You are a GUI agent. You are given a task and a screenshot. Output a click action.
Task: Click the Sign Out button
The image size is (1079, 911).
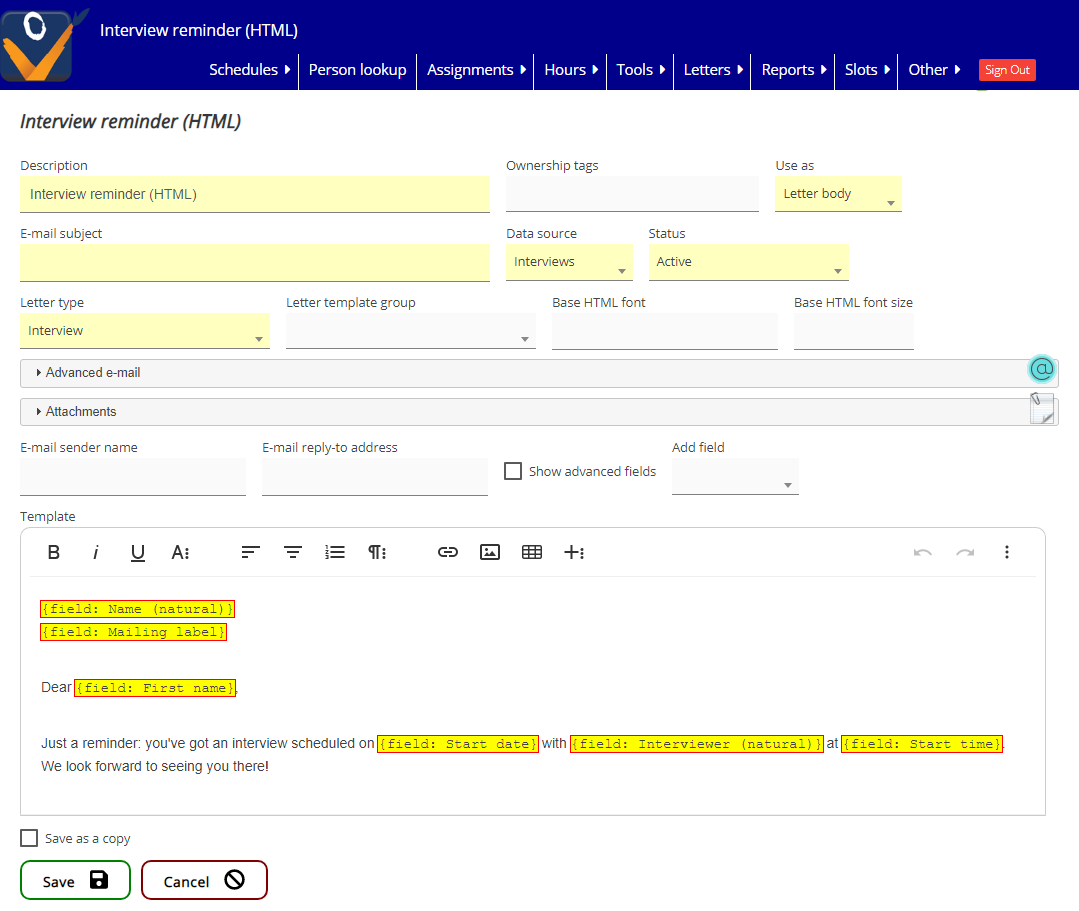click(1007, 70)
